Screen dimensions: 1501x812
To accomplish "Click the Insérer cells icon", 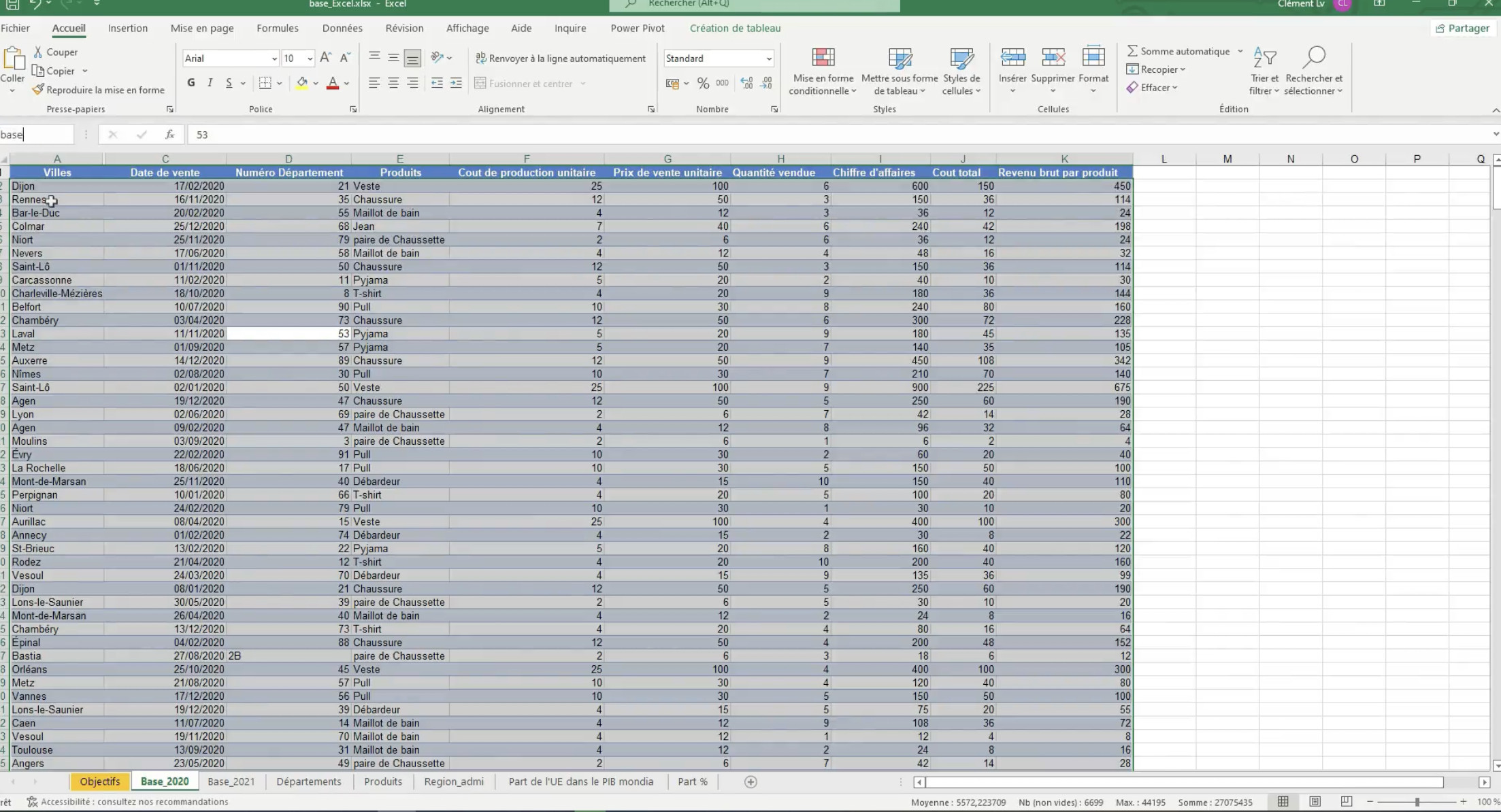I will click(x=1012, y=57).
